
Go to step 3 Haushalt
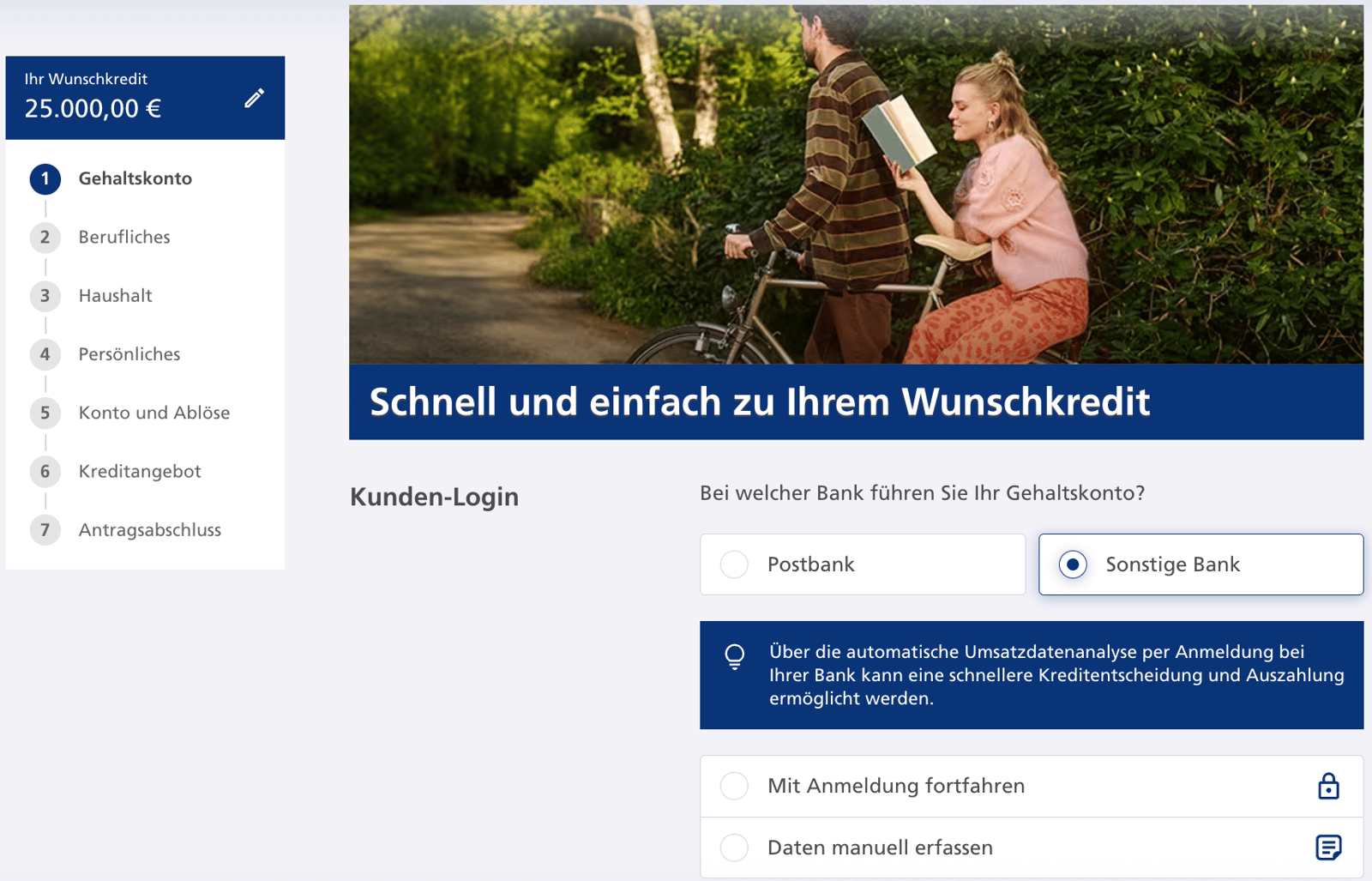tap(92, 296)
